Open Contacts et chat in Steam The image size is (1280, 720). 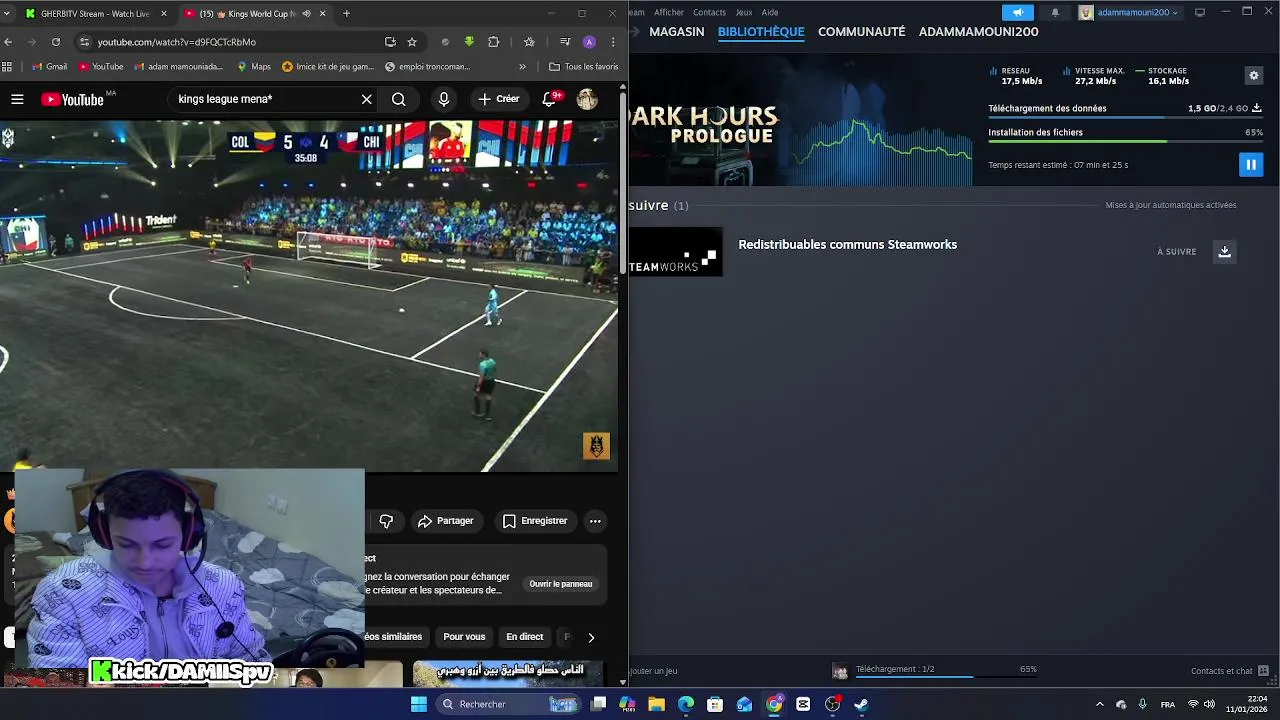(x=1229, y=671)
